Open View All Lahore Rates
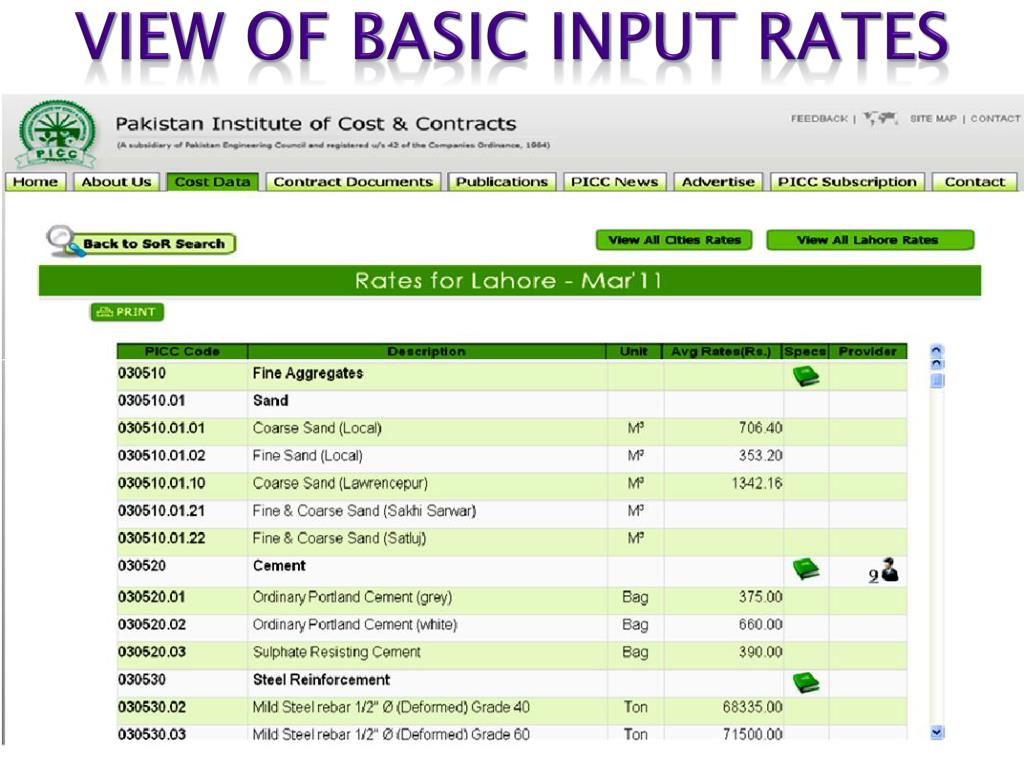1024x768 pixels. [x=870, y=240]
